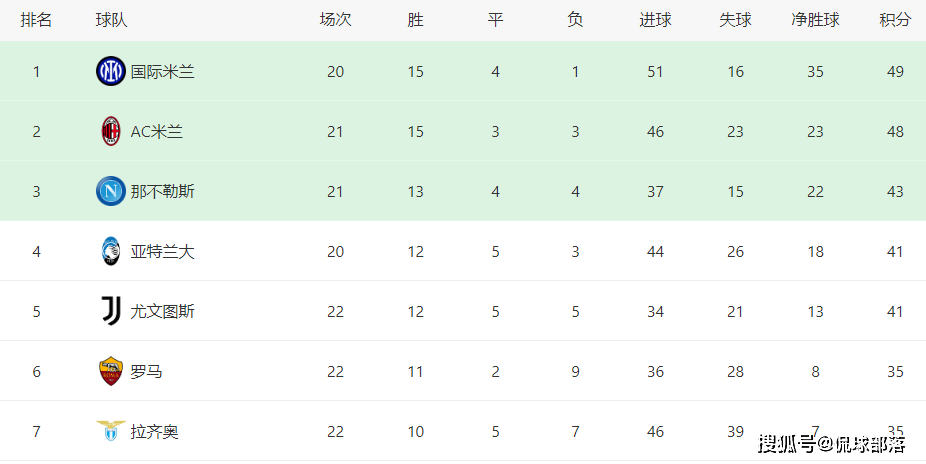
Task: Open the AC米兰 team name link
Action: click(156, 132)
